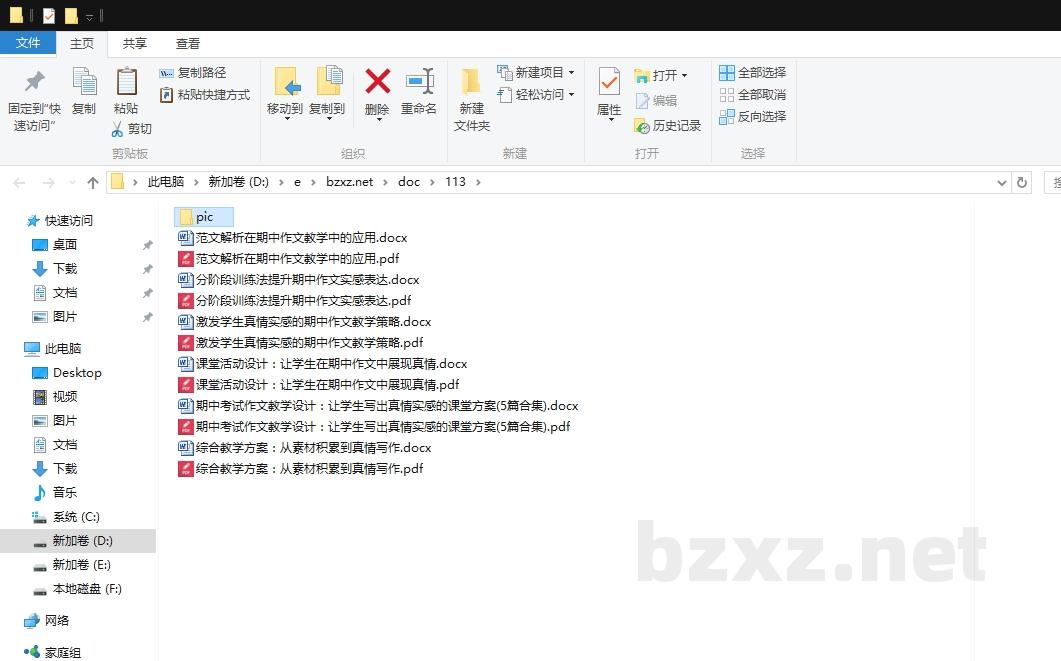The width and height of the screenshot is (1061, 661).
Task: Click the Cut scissors icon
Action: click(x=118, y=129)
